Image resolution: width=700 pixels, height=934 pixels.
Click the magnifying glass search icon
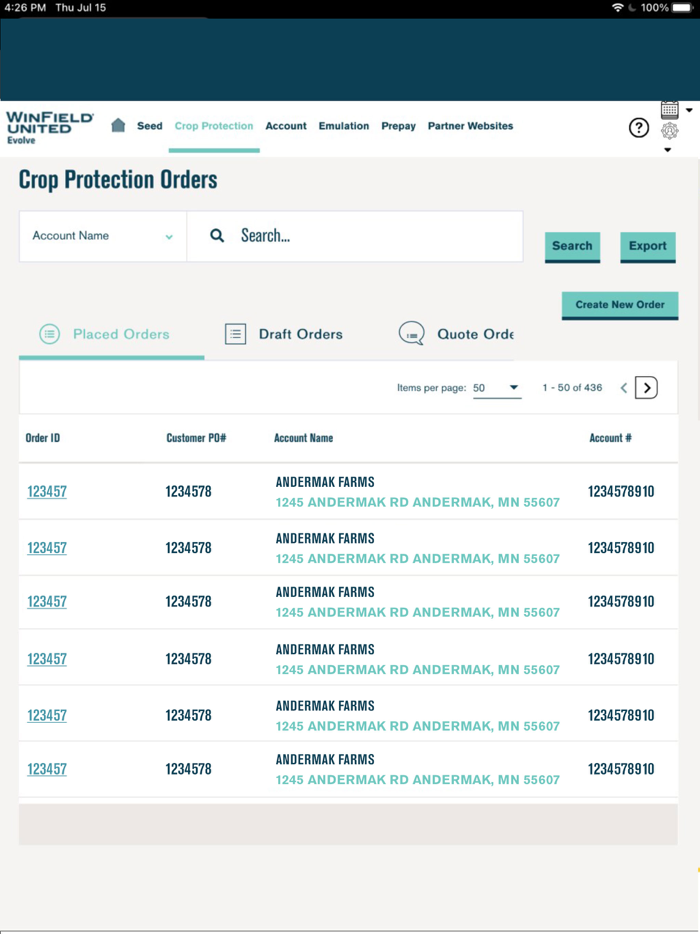[217, 236]
